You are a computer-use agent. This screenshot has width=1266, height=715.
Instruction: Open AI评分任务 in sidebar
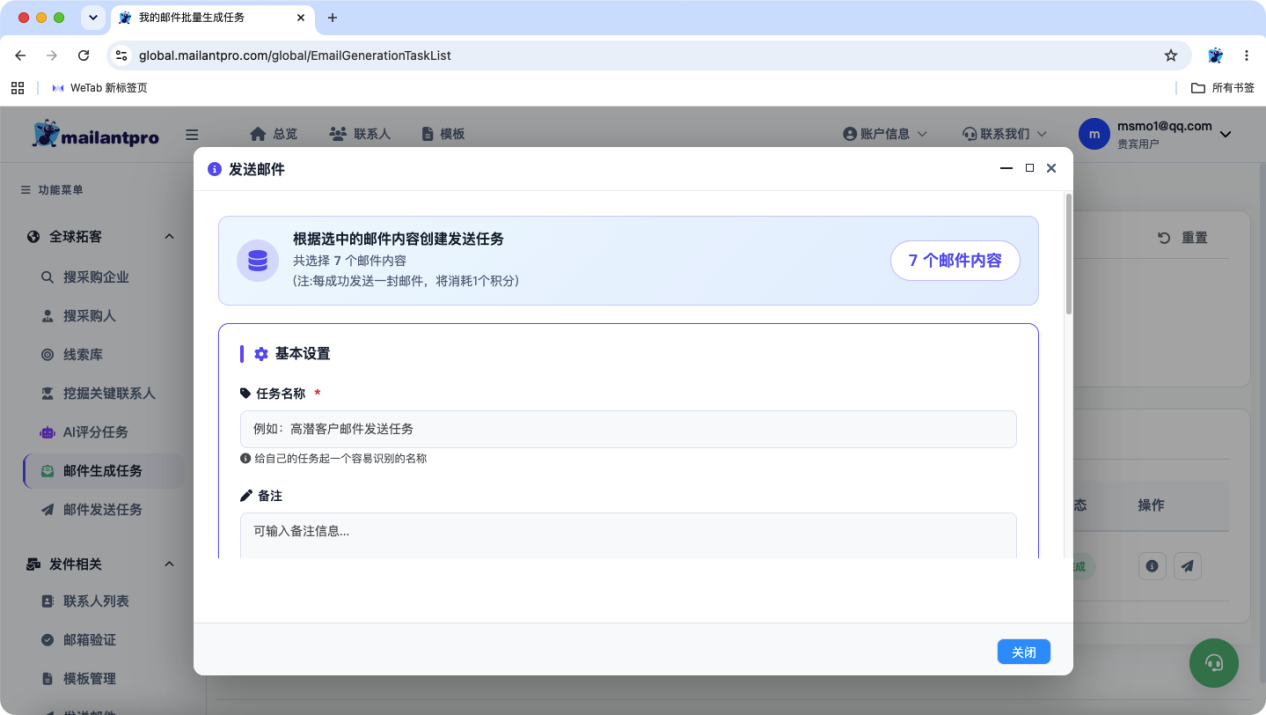(x=95, y=432)
